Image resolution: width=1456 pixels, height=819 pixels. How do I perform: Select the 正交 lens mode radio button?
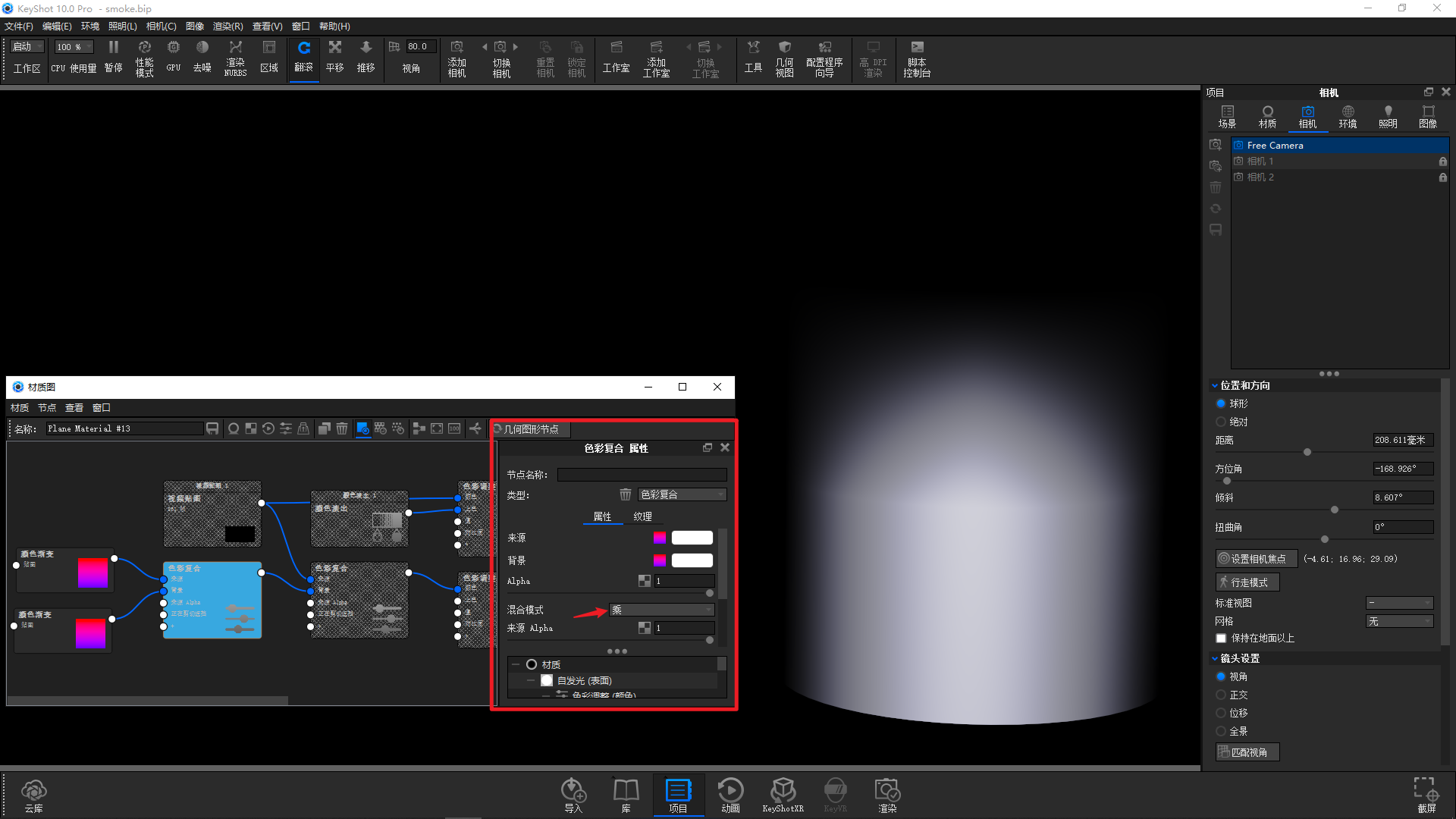tap(1220, 695)
